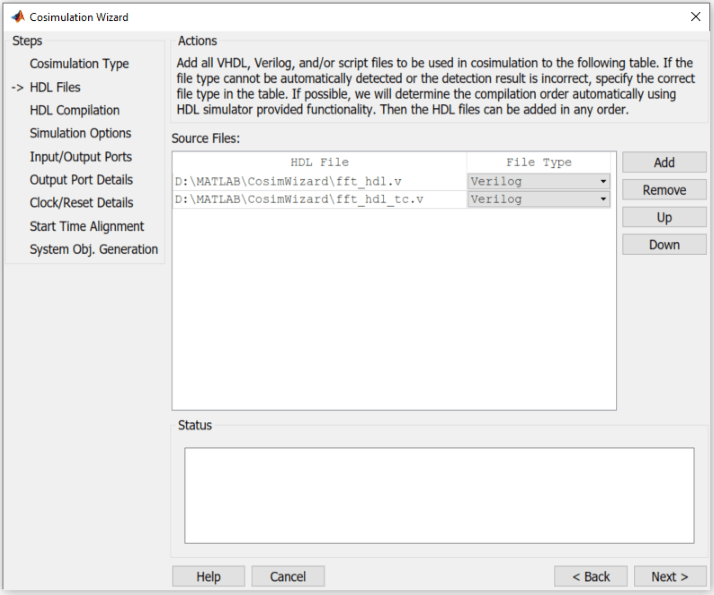Move file down with Down button
Image resolution: width=714 pixels, height=595 pixels.
[x=664, y=244]
